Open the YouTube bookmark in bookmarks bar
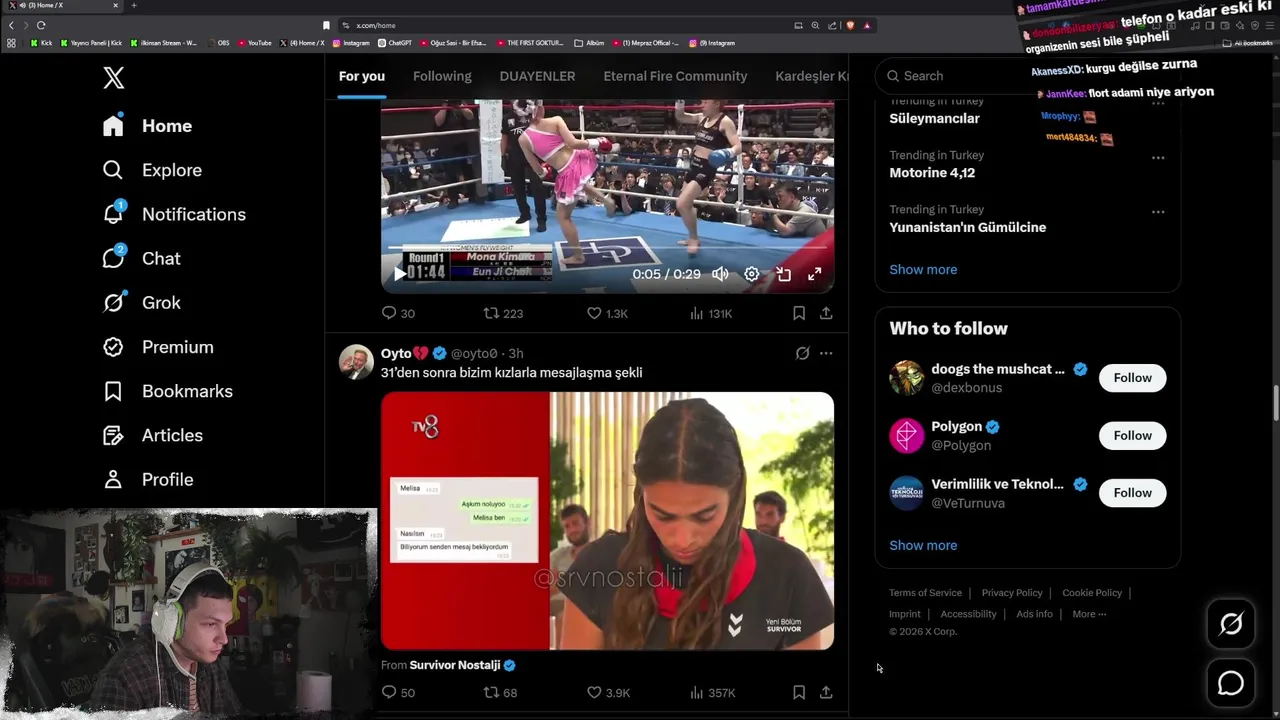1280x720 pixels. tap(255, 43)
